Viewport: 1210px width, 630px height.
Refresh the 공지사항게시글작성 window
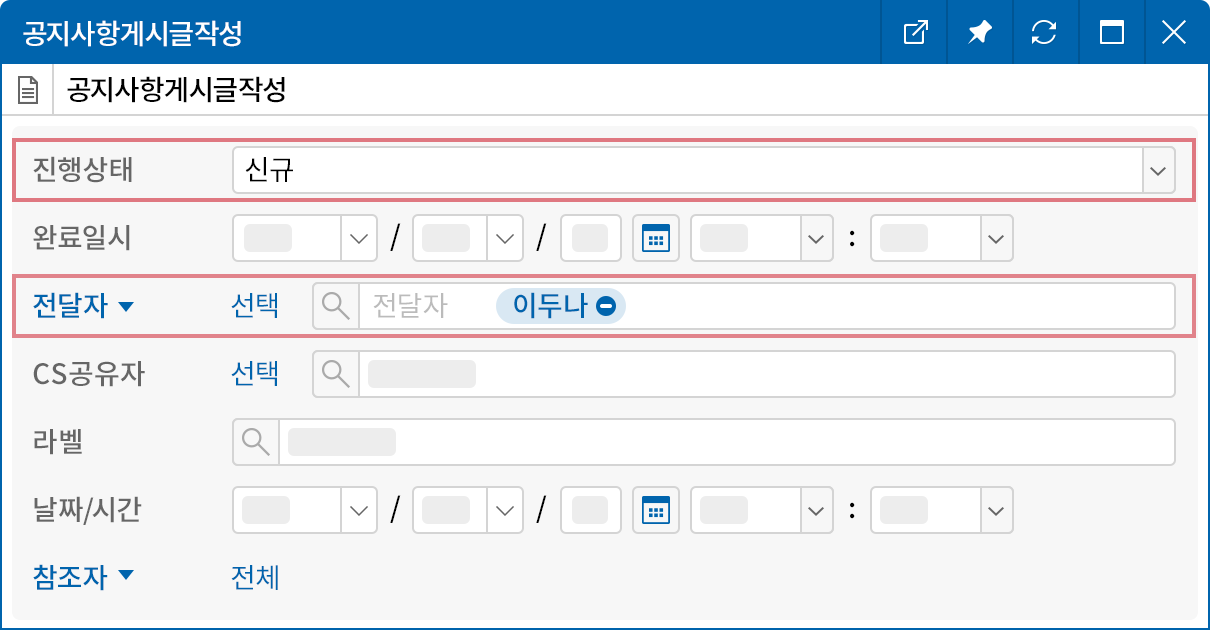pyautogui.click(x=1045, y=33)
